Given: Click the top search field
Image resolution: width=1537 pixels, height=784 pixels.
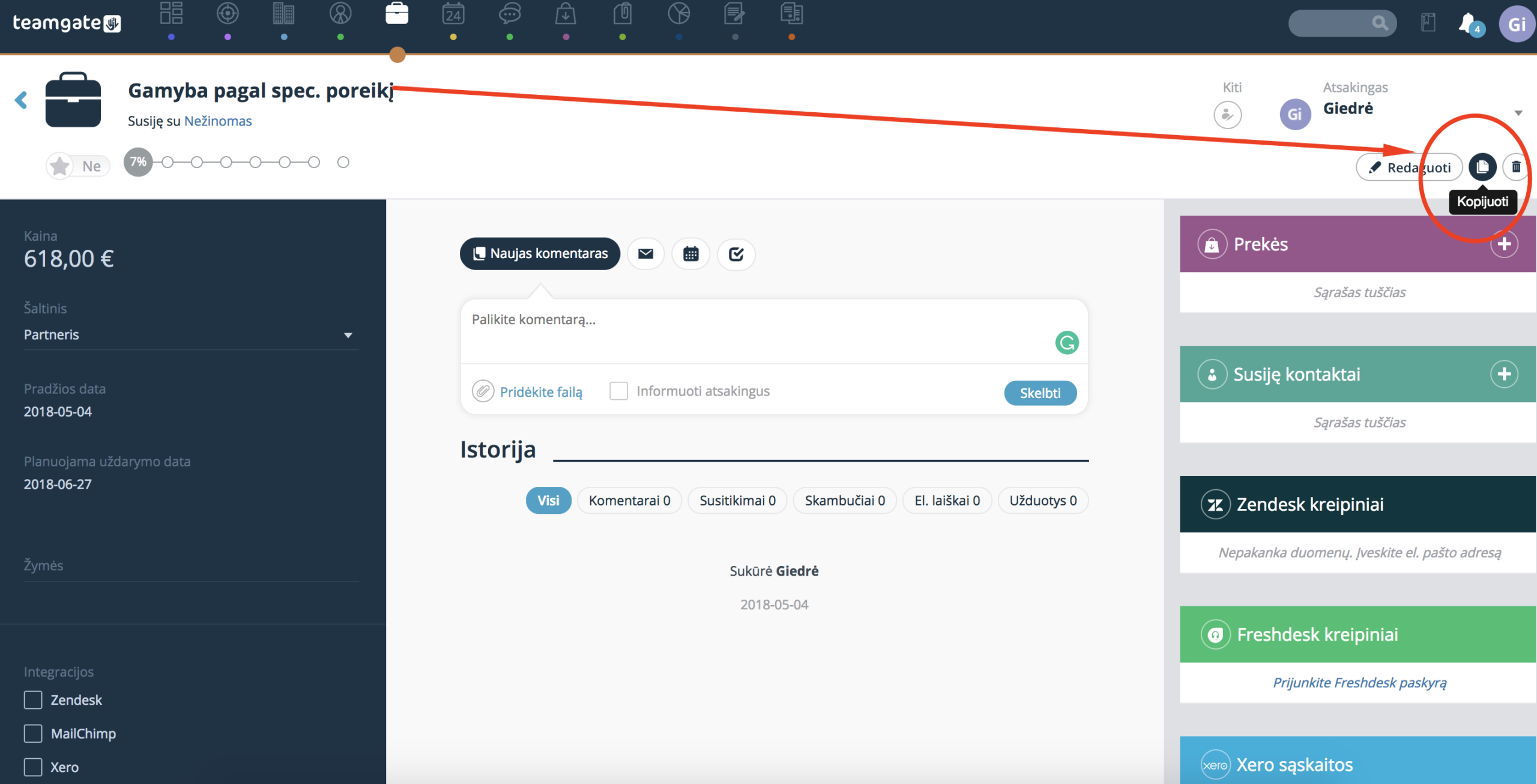Looking at the screenshot, I should pyautogui.click(x=1342, y=23).
